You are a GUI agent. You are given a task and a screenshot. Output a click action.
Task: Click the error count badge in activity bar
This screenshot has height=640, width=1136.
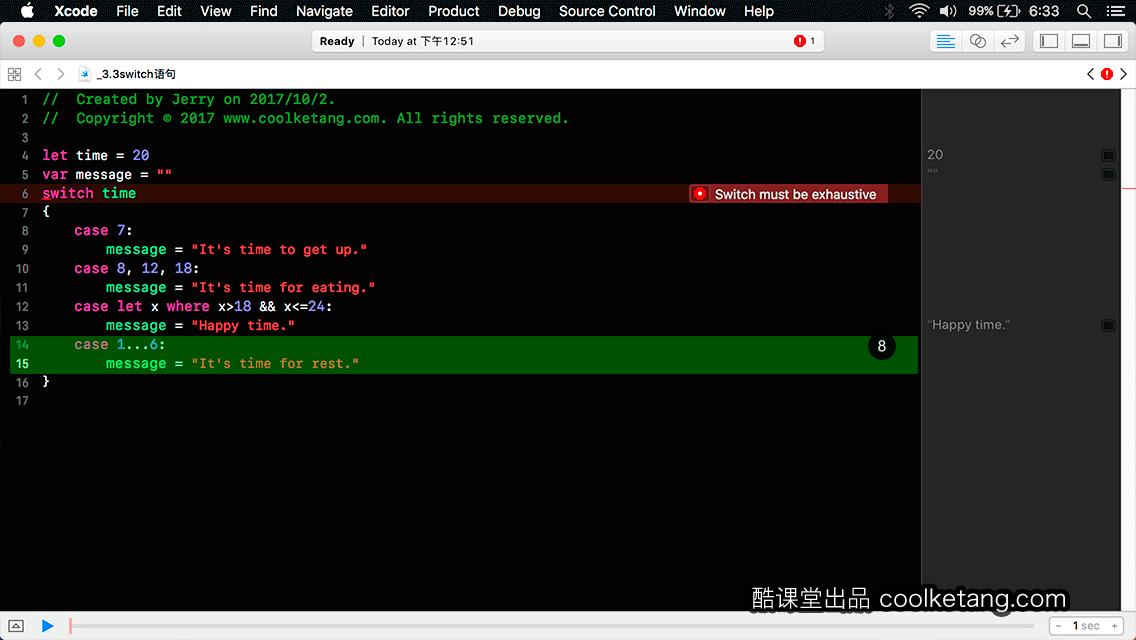pyautogui.click(x=804, y=41)
